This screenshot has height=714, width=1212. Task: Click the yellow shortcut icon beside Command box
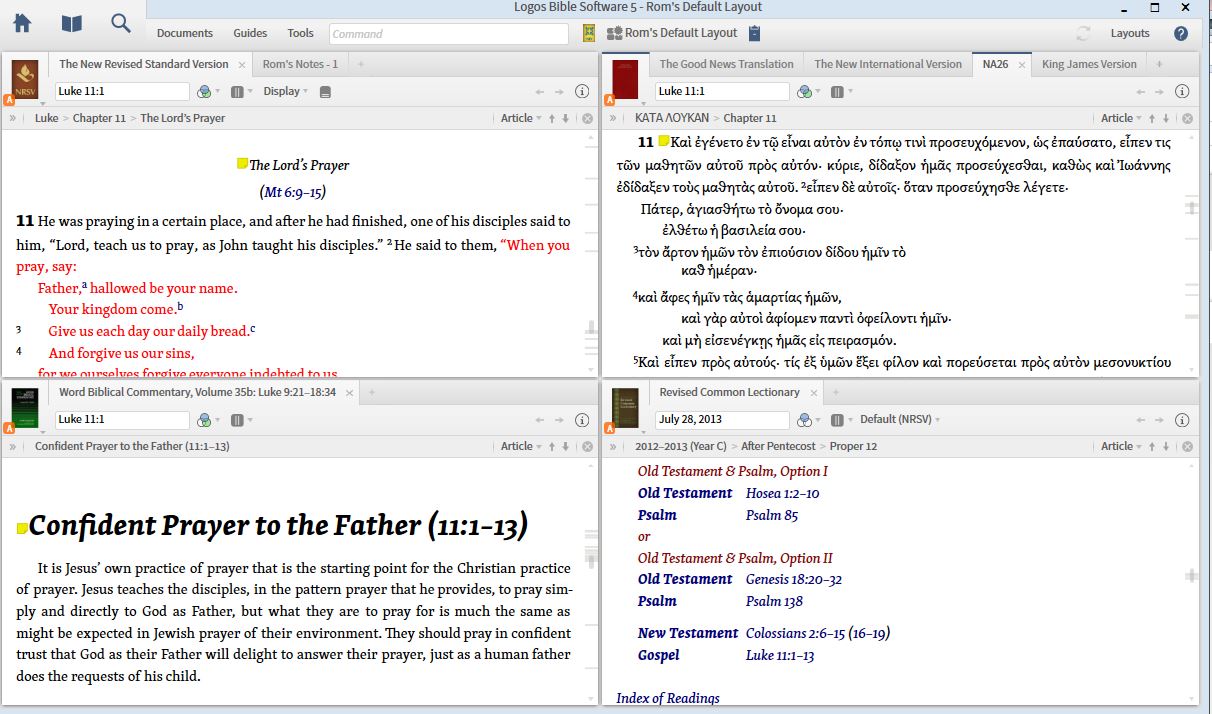(590, 33)
